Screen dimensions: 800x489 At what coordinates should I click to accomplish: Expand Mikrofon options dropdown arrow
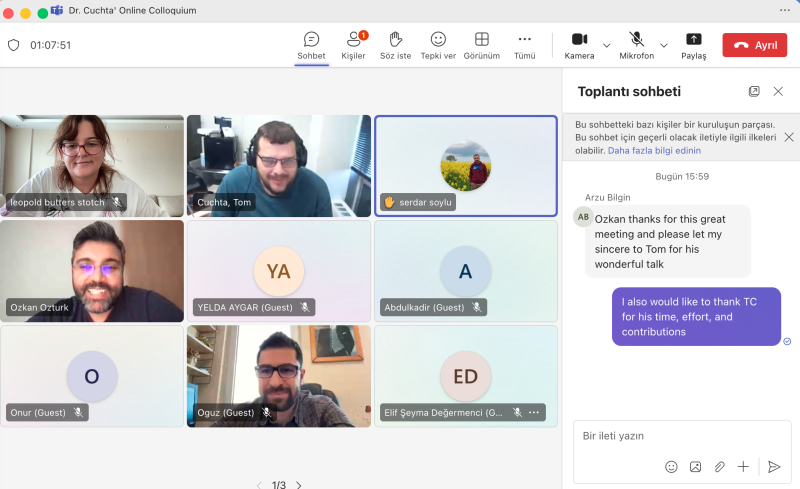pos(664,45)
